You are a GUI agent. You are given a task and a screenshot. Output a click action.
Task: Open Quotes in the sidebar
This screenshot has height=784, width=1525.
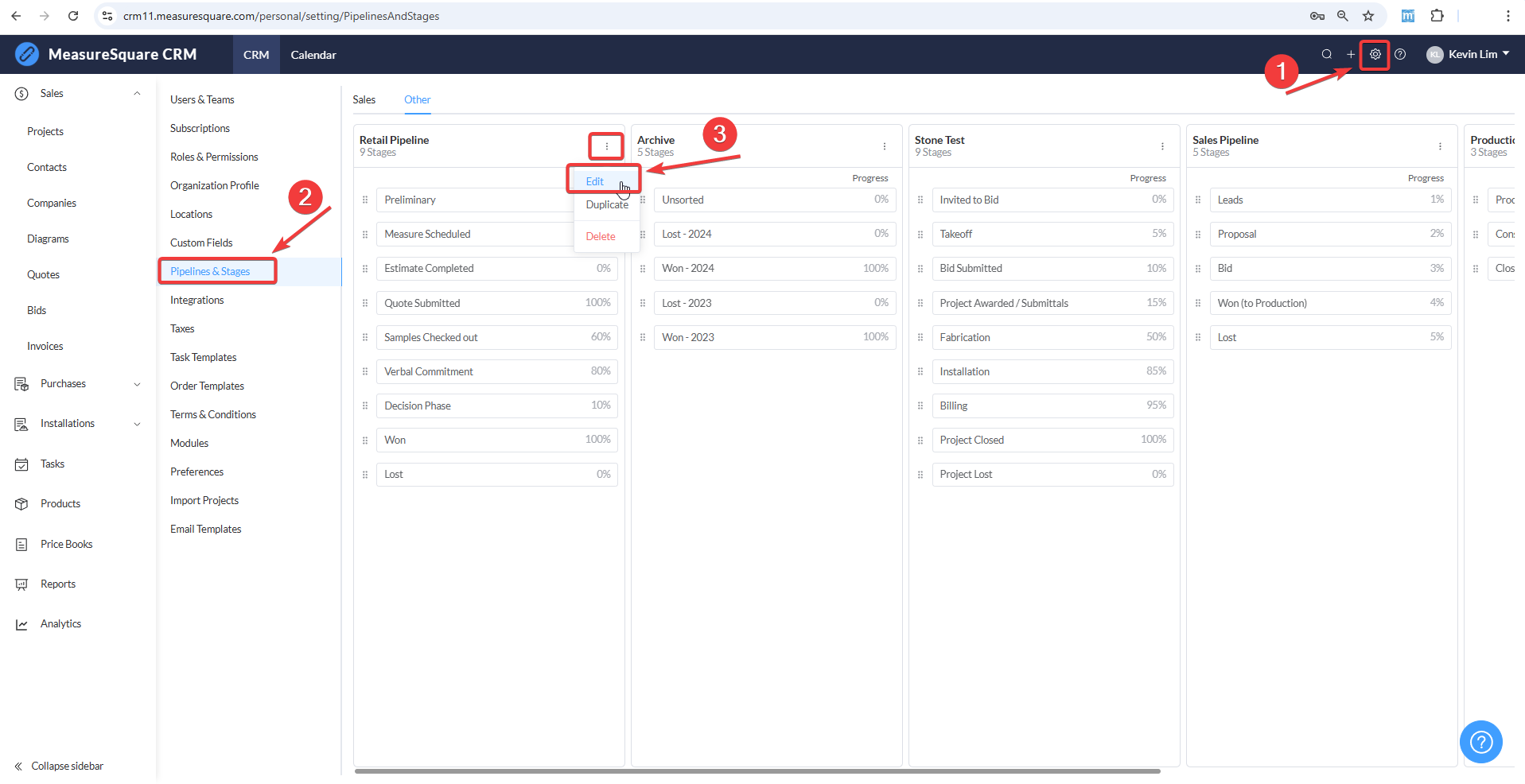[43, 274]
